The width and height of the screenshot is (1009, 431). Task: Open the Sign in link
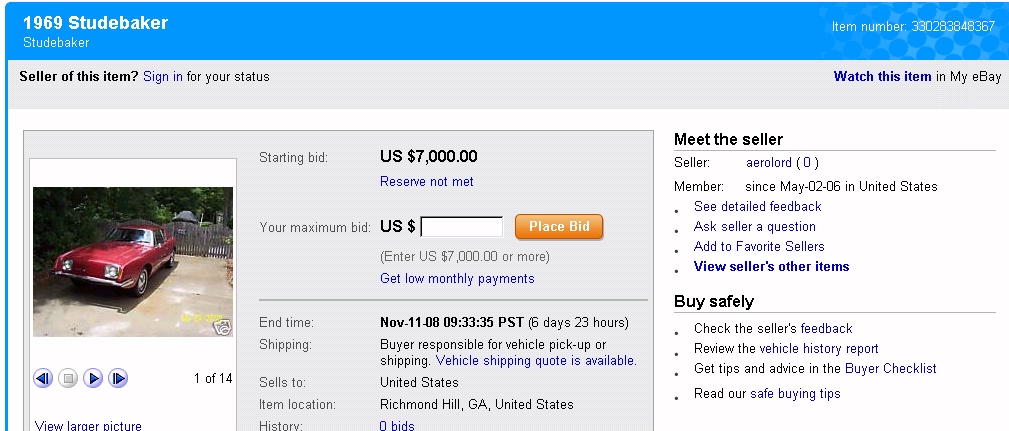click(163, 77)
